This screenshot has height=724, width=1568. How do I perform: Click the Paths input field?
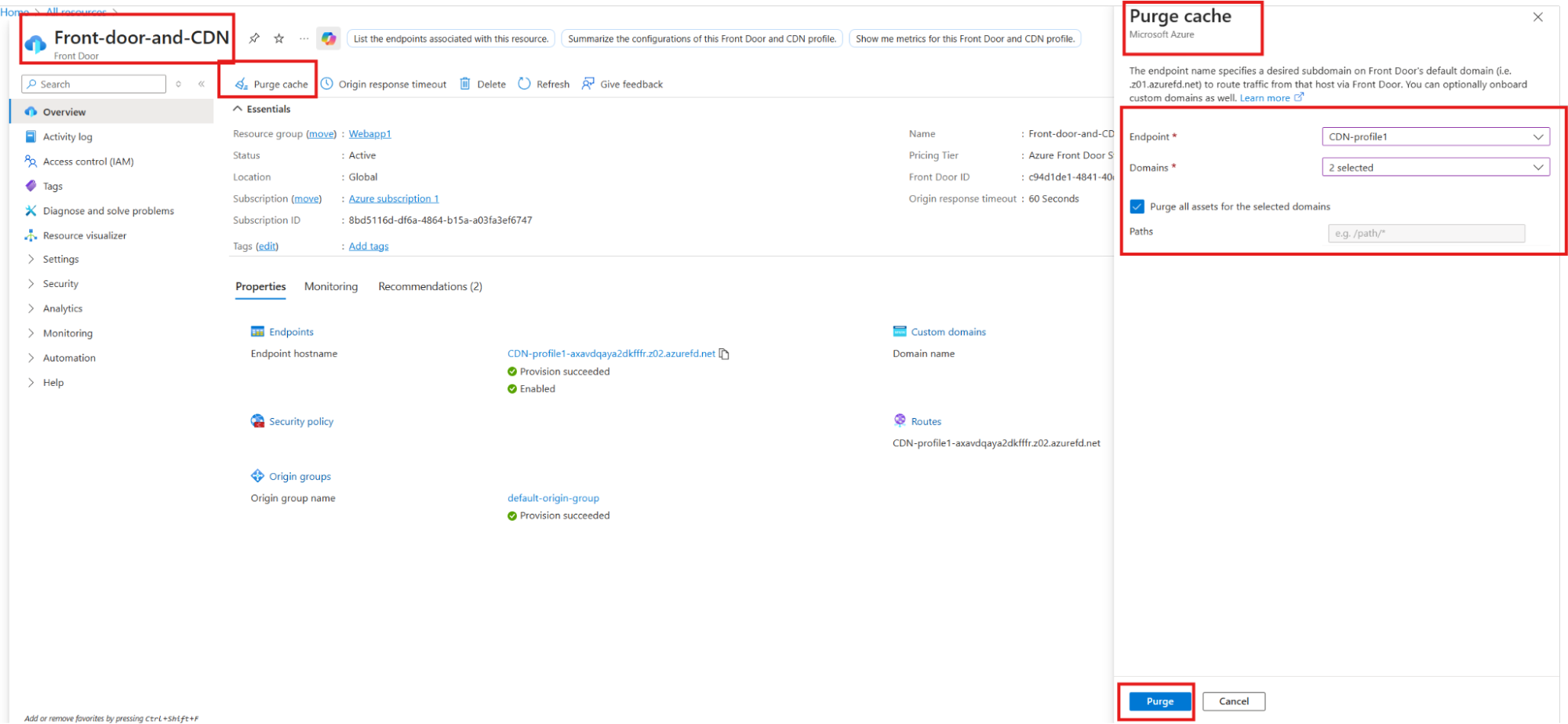[1425, 234]
